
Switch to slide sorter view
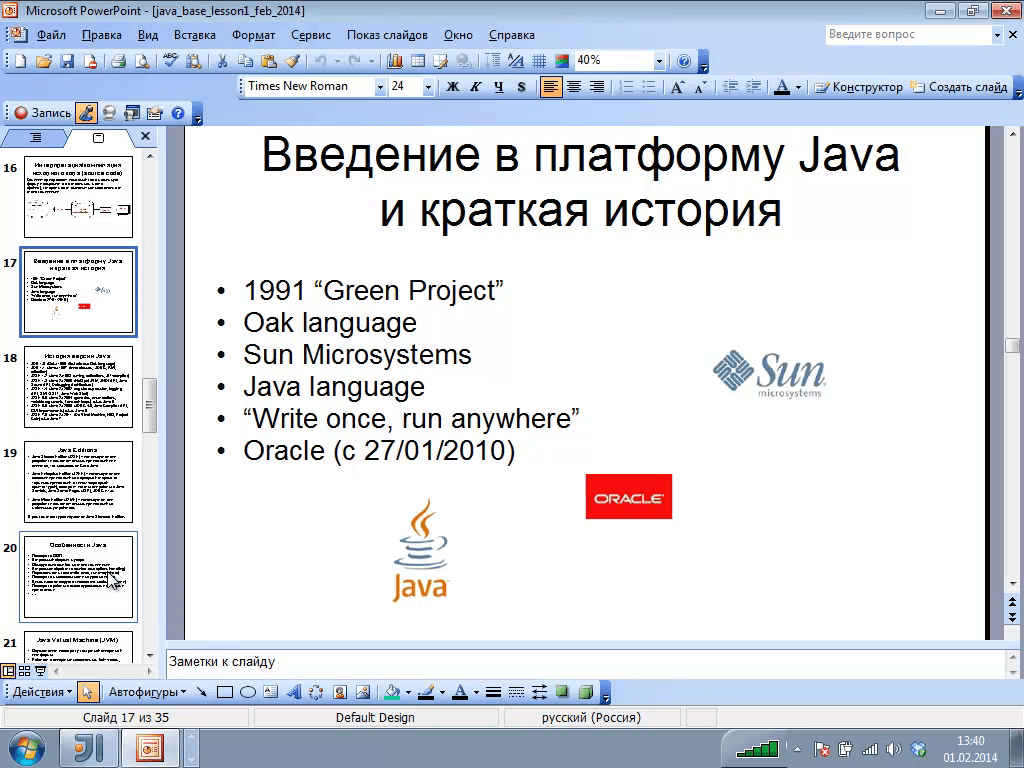[24, 671]
